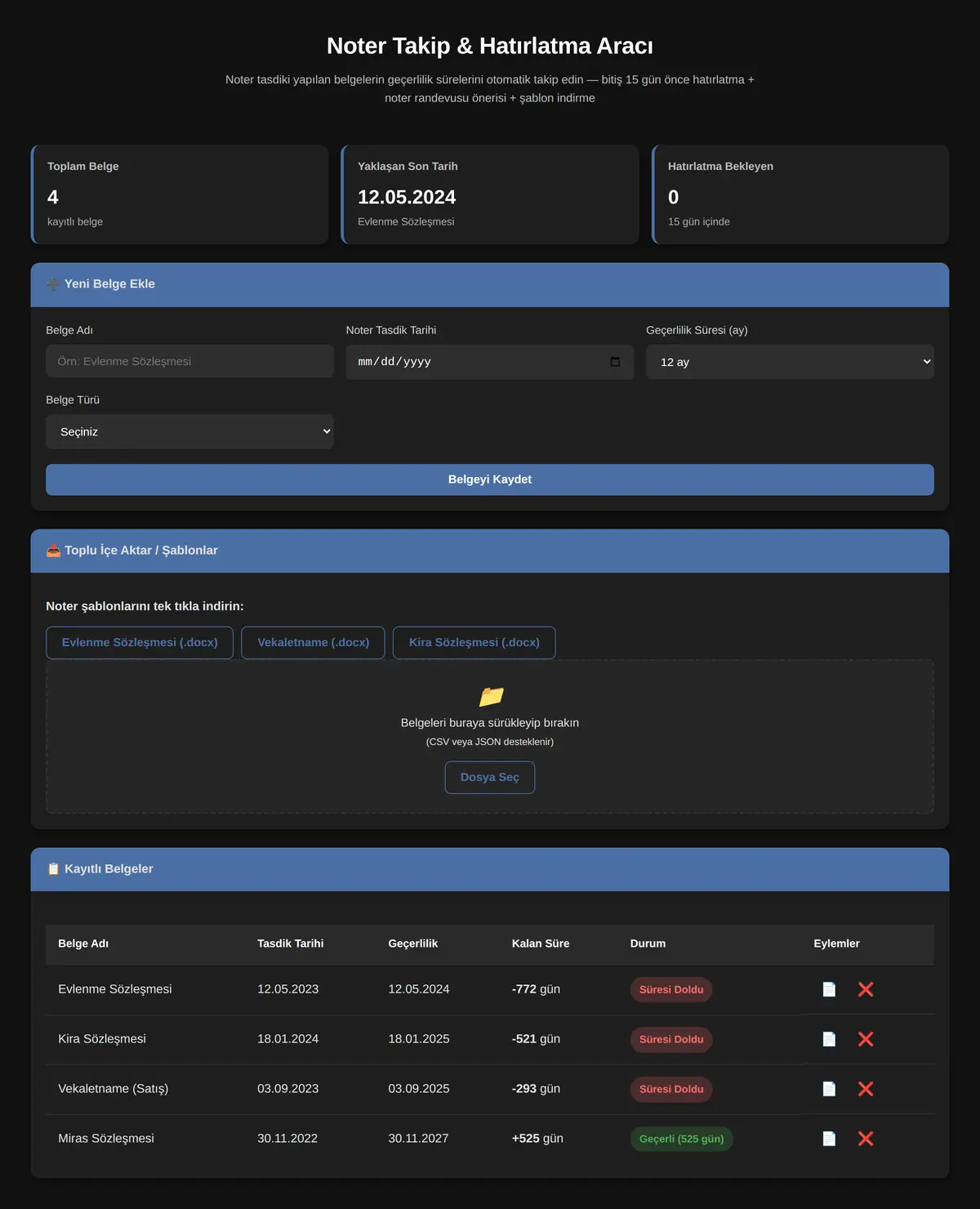The image size is (980, 1209).
Task: Click the Durum column header
Action: [x=648, y=944]
